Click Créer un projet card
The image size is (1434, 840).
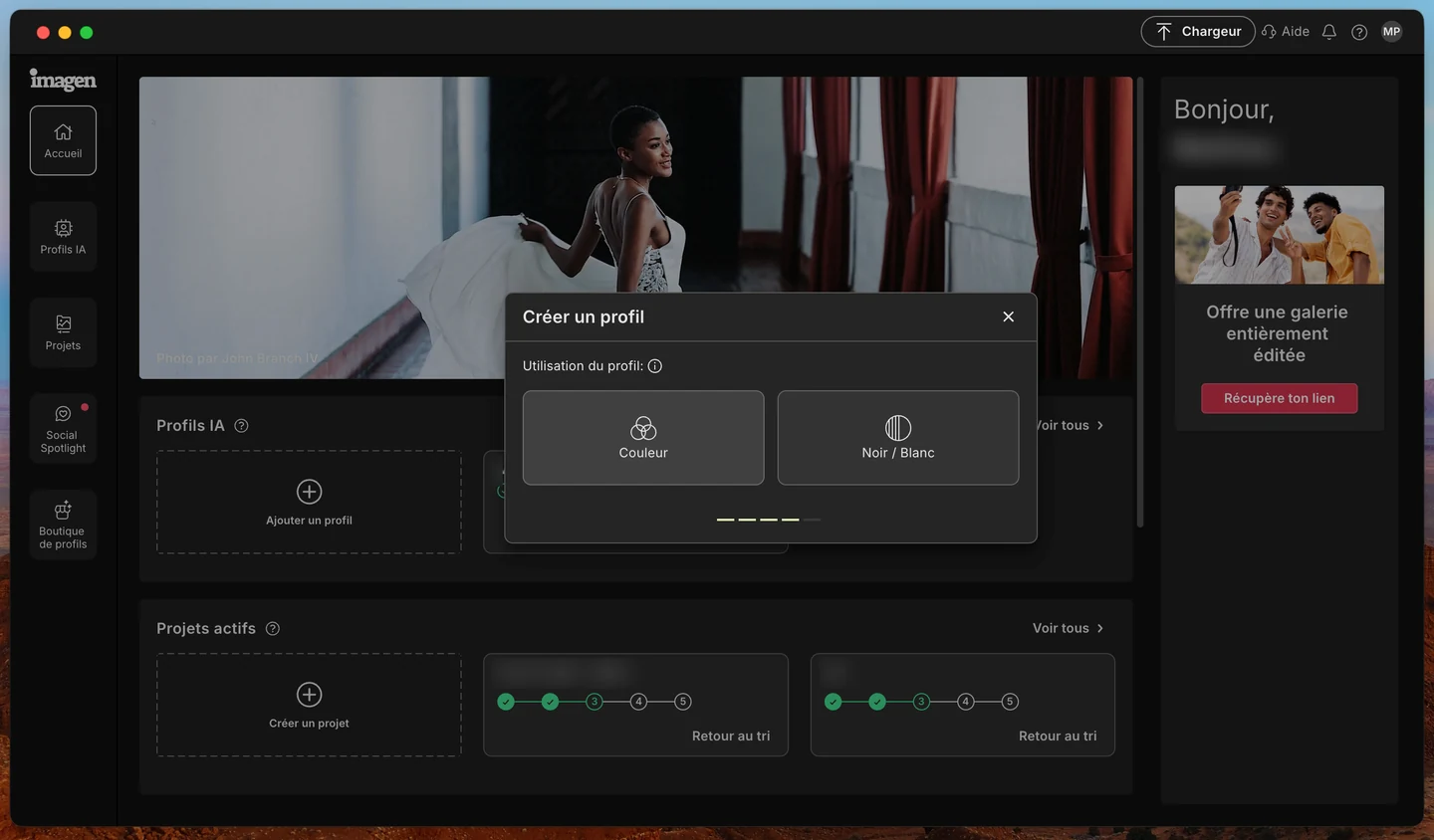point(309,705)
